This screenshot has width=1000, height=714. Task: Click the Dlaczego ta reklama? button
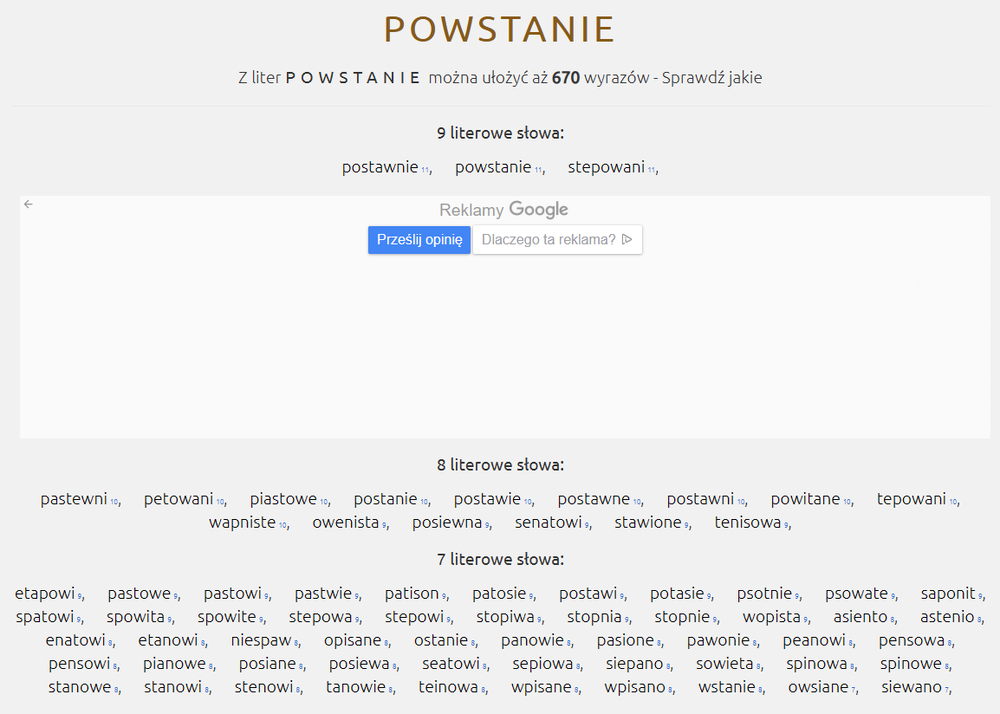point(557,240)
